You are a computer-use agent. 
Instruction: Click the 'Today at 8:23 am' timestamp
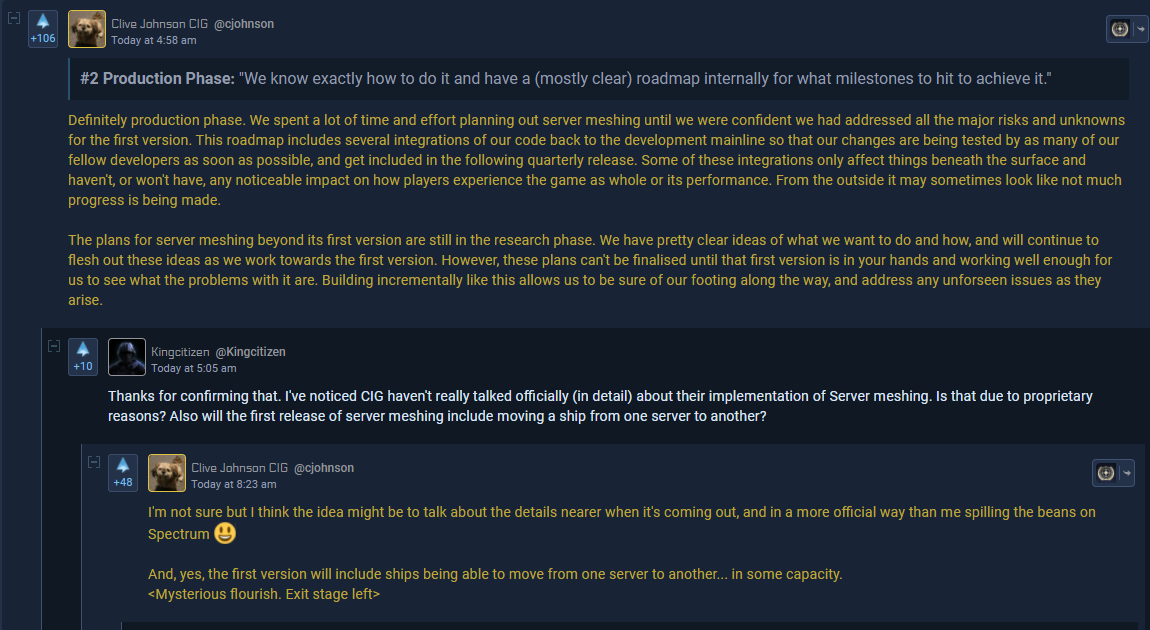click(x=233, y=484)
